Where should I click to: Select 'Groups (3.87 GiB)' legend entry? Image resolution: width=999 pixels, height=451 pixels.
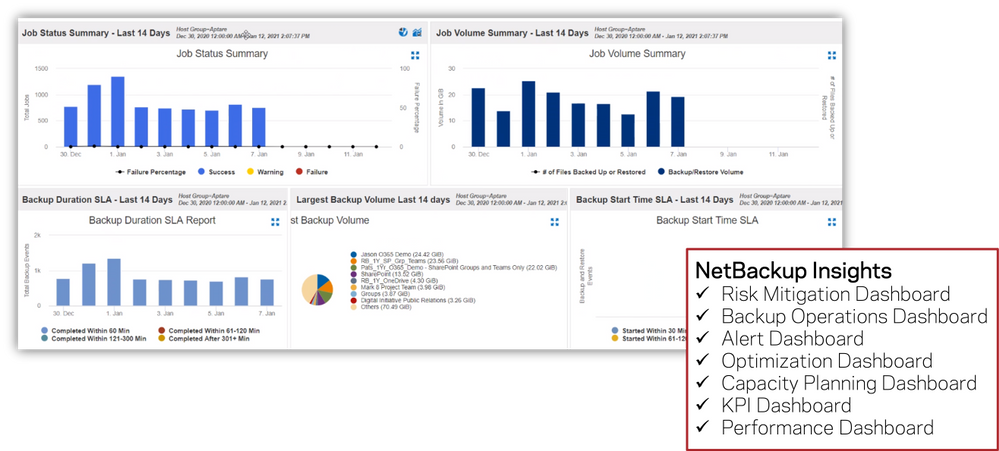coord(378,294)
